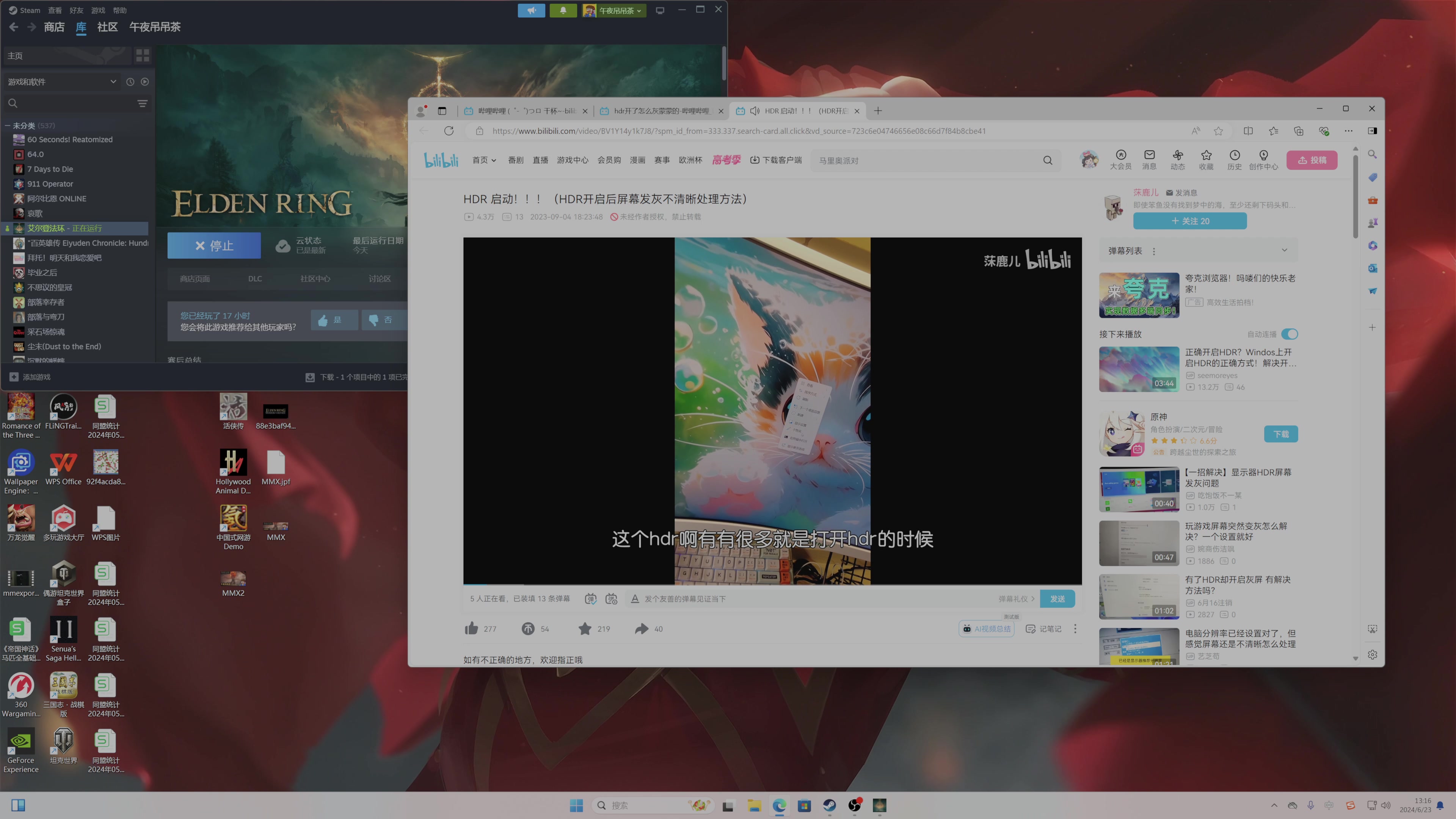The height and width of the screenshot is (819, 1456).
Task: Click the 停止 stop button for Elden Ring
Action: (213, 246)
